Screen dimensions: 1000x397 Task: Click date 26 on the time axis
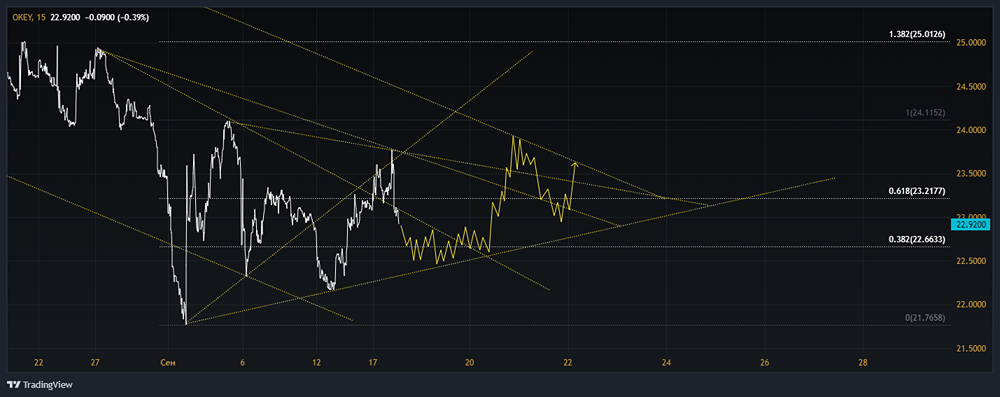[x=765, y=363]
